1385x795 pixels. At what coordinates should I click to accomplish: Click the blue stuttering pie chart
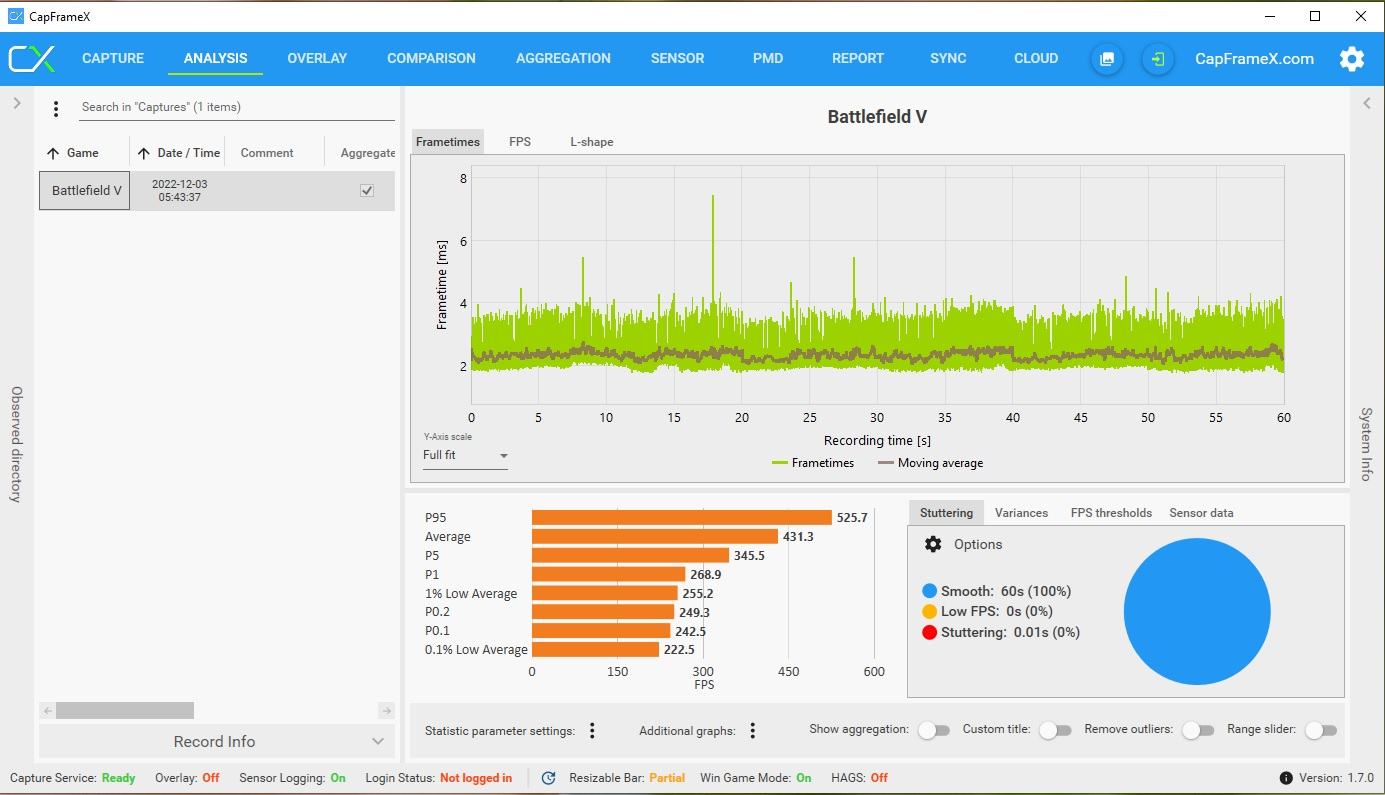tap(1197, 612)
